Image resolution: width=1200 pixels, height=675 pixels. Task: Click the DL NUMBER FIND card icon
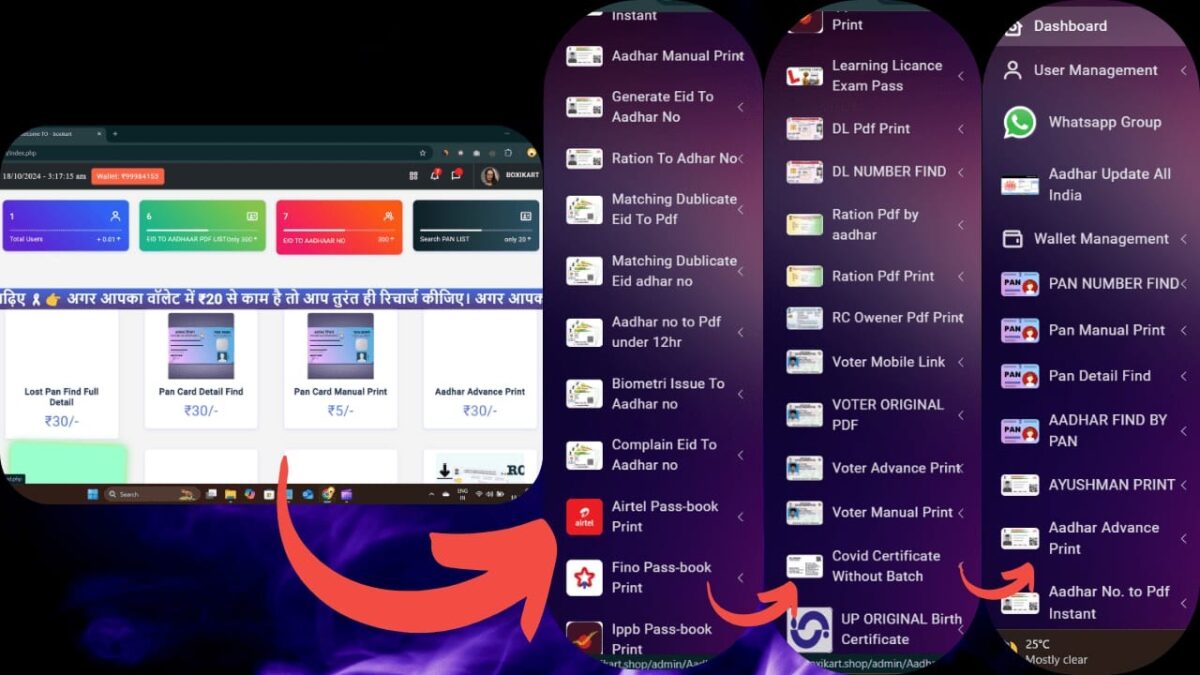click(804, 172)
